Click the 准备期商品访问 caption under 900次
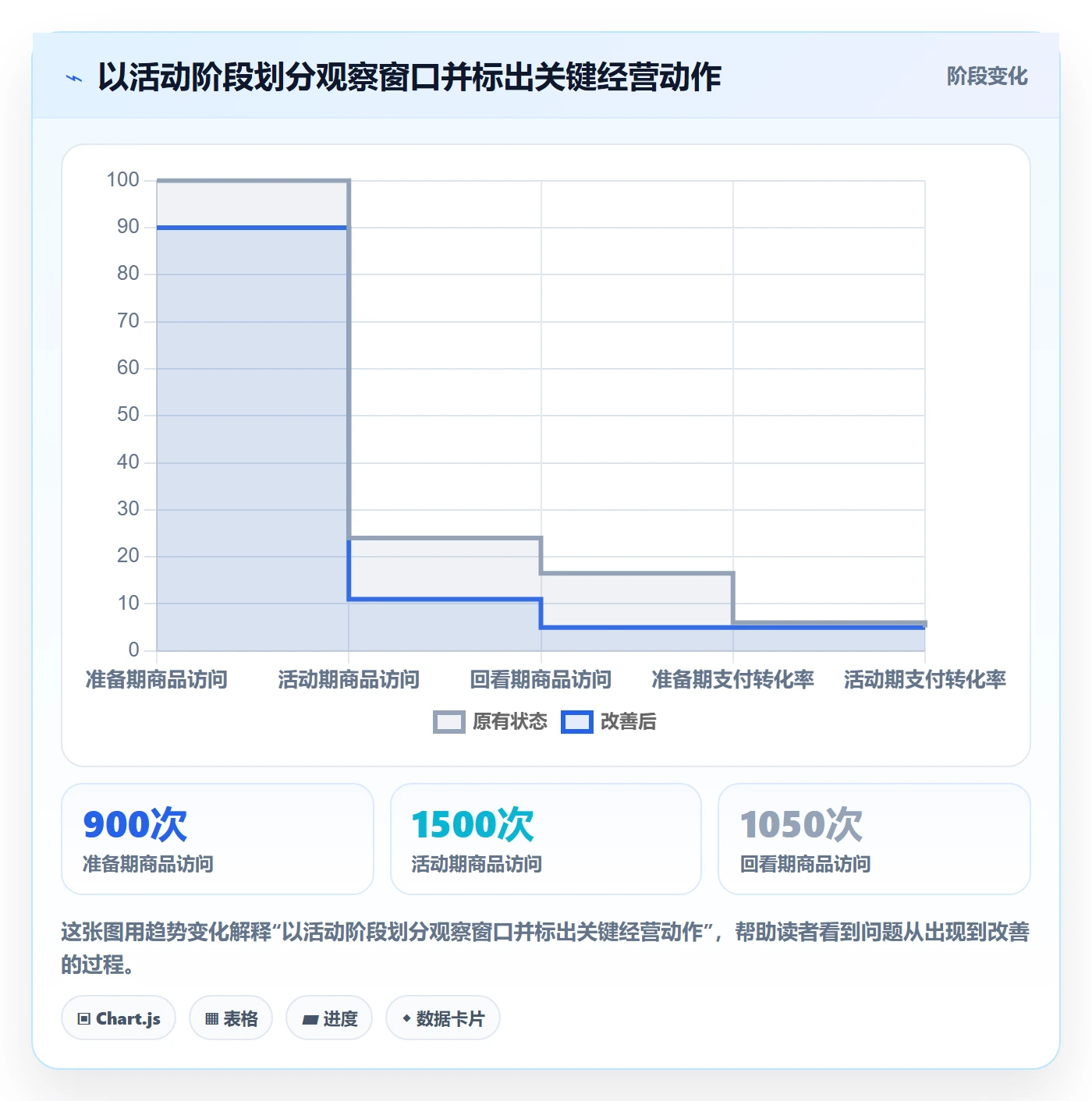Screen dimensions: 1092x1101 [x=148, y=864]
